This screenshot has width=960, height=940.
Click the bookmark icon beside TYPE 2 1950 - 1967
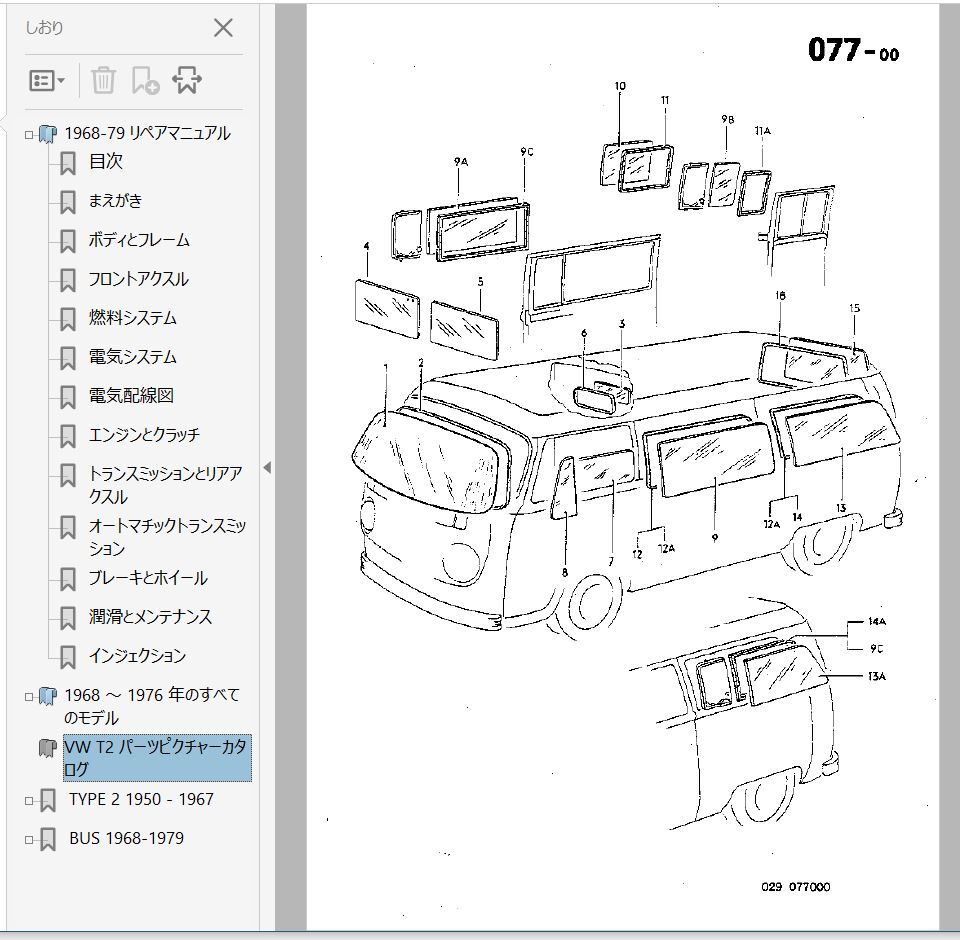coord(48,801)
